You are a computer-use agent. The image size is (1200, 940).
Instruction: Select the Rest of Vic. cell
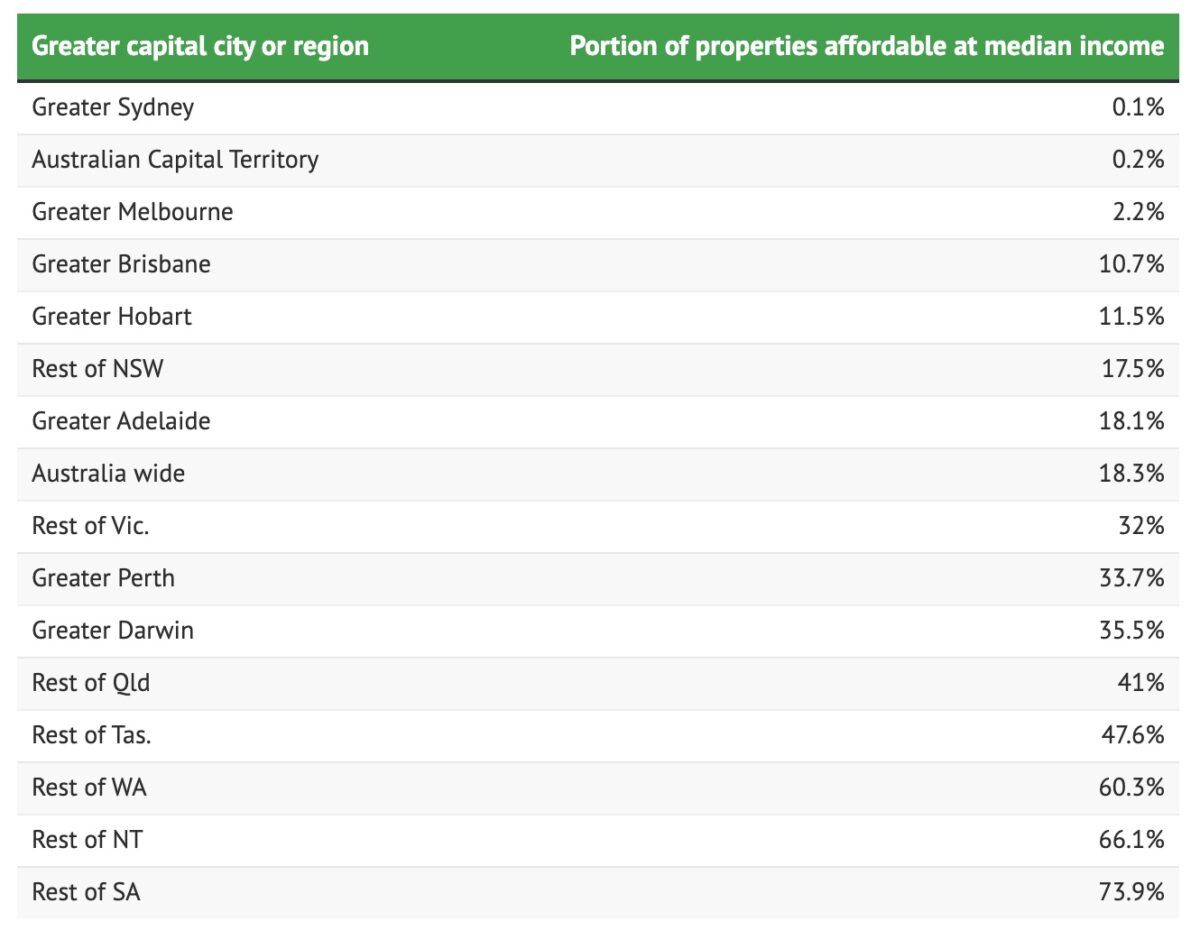click(90, 526)
